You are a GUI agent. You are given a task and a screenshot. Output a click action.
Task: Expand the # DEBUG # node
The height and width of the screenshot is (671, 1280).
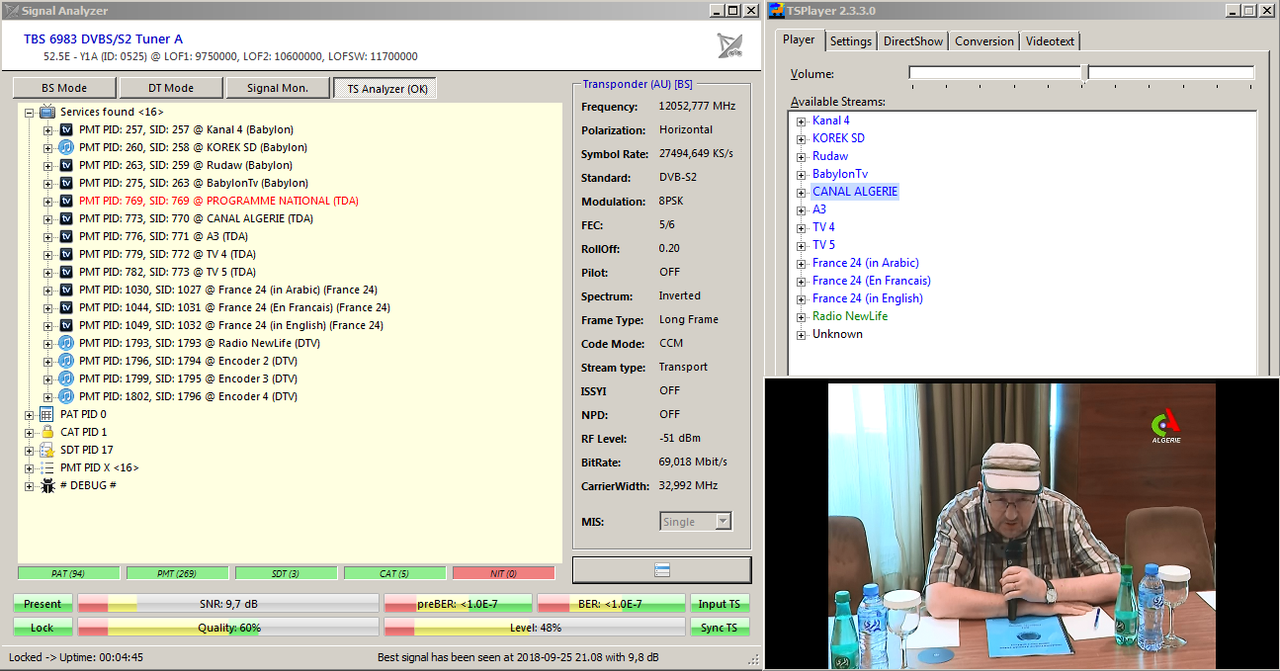coord(29,486)
